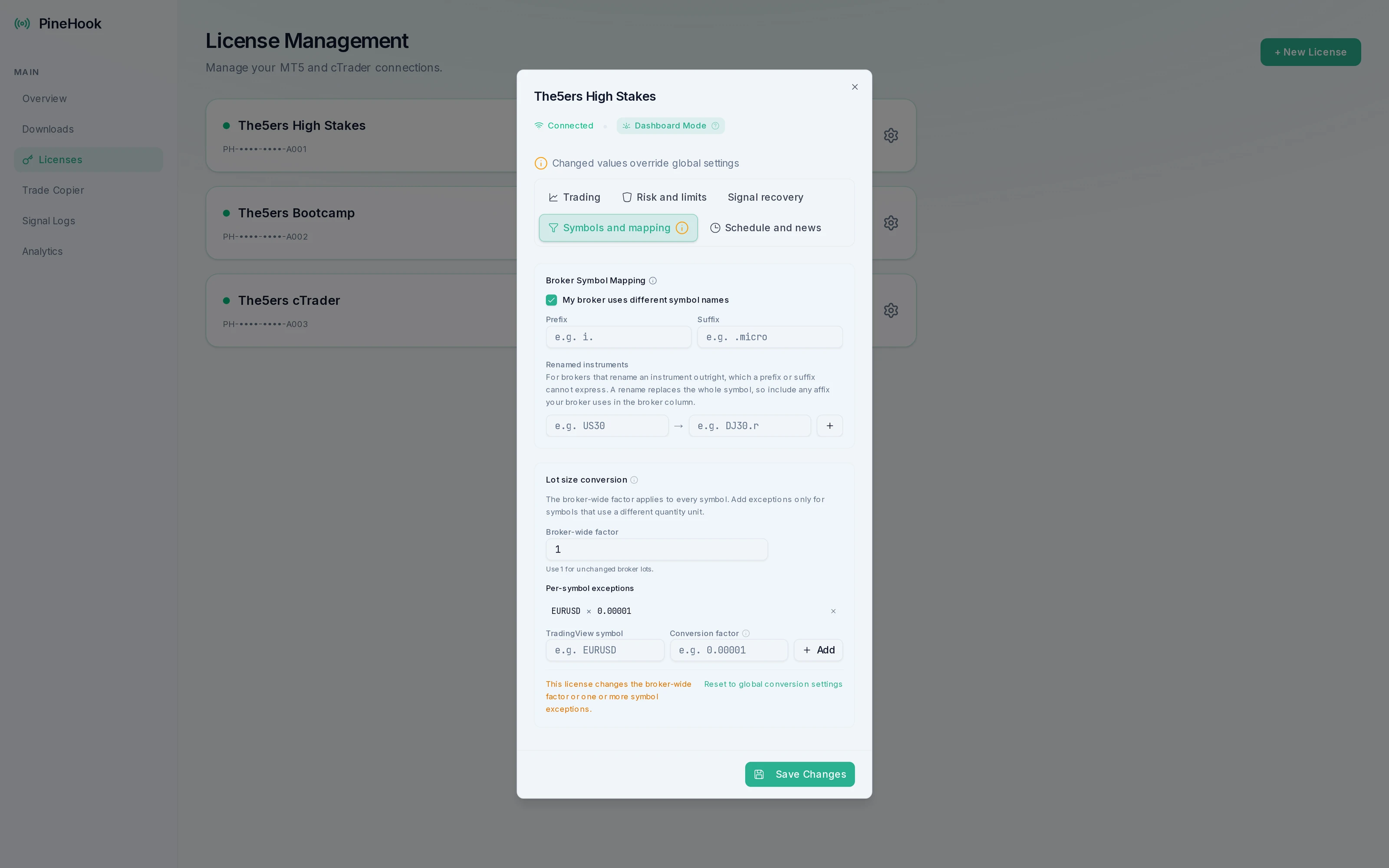Focus the TradingView symbol input
1389x868 pixels.
[605, 651]
